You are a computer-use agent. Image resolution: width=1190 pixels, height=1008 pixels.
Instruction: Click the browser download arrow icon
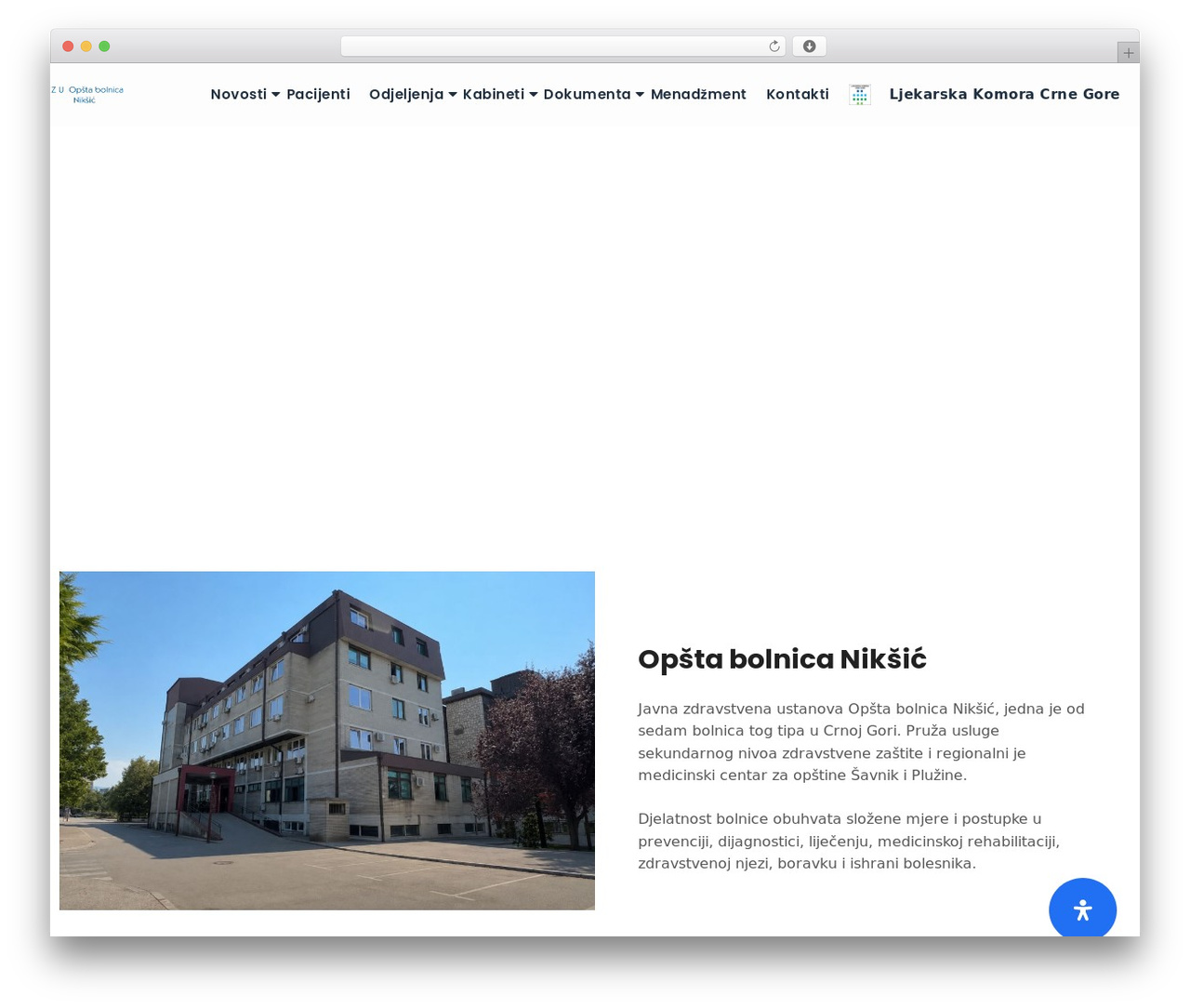810,46
